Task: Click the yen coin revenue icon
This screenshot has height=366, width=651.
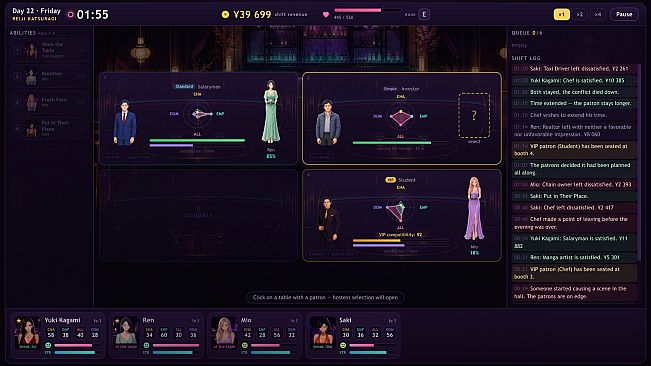Action: [225, 15]
